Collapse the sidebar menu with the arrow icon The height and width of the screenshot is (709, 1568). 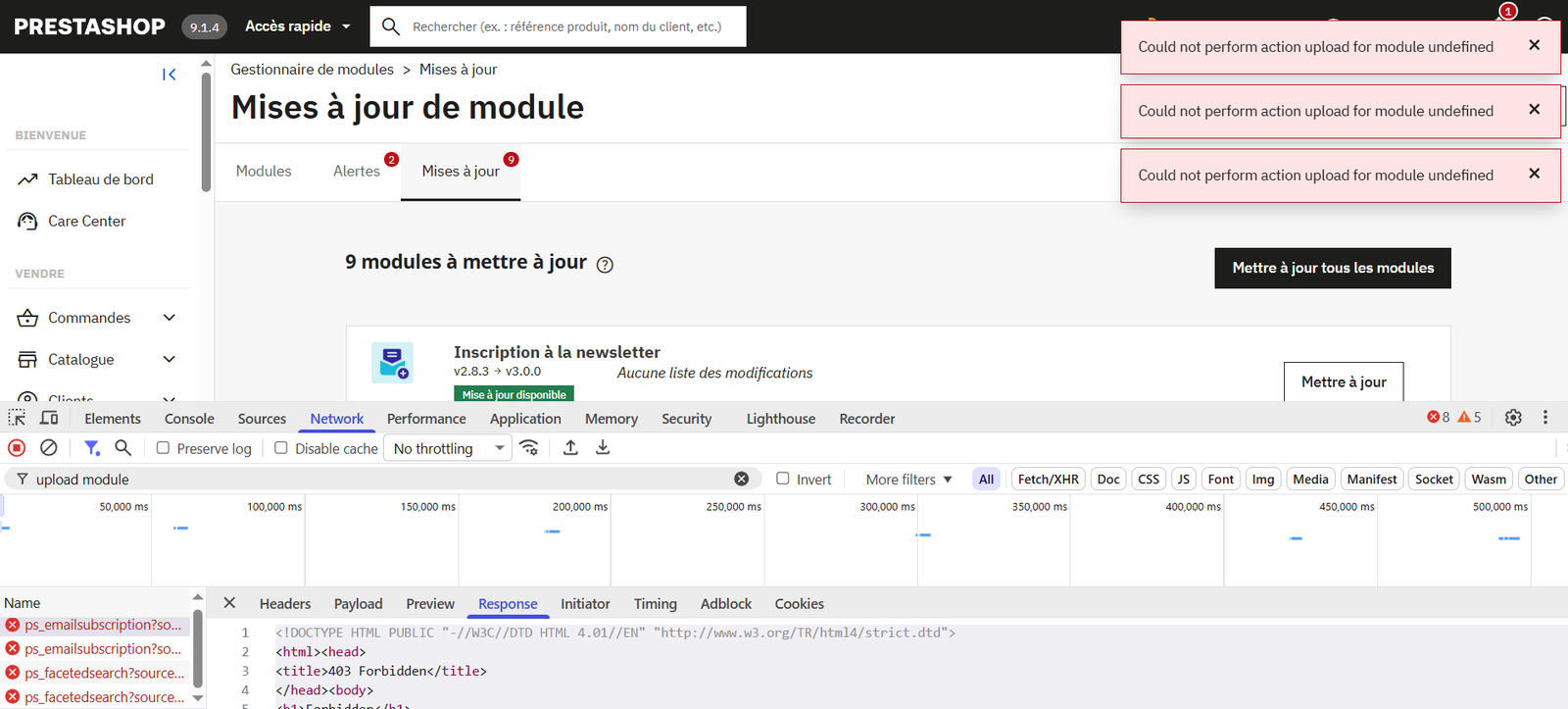tap(170, 75)
